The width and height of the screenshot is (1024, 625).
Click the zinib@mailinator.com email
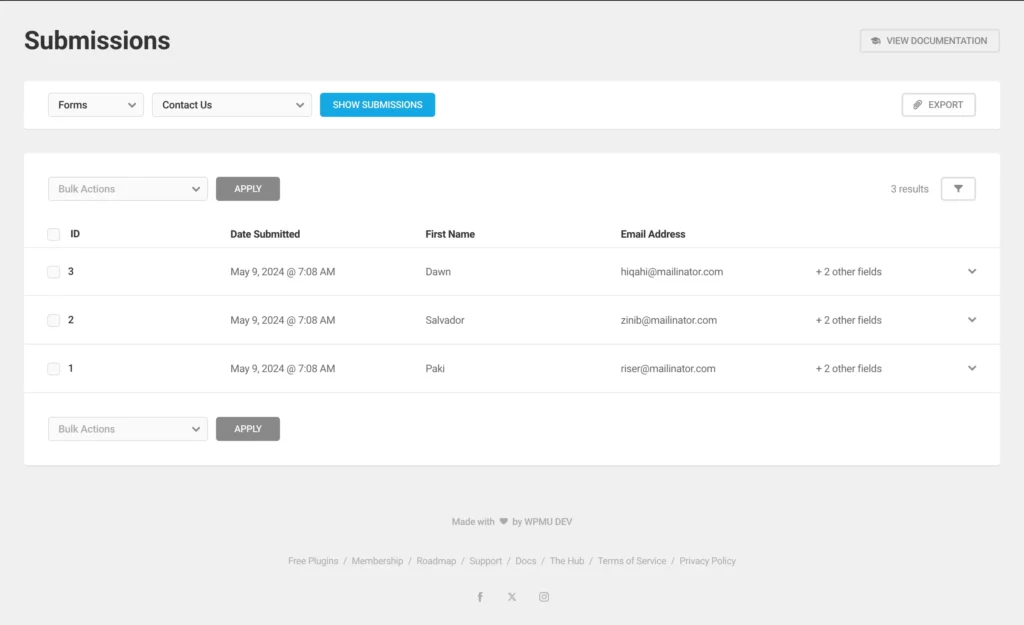pos(669,320)
